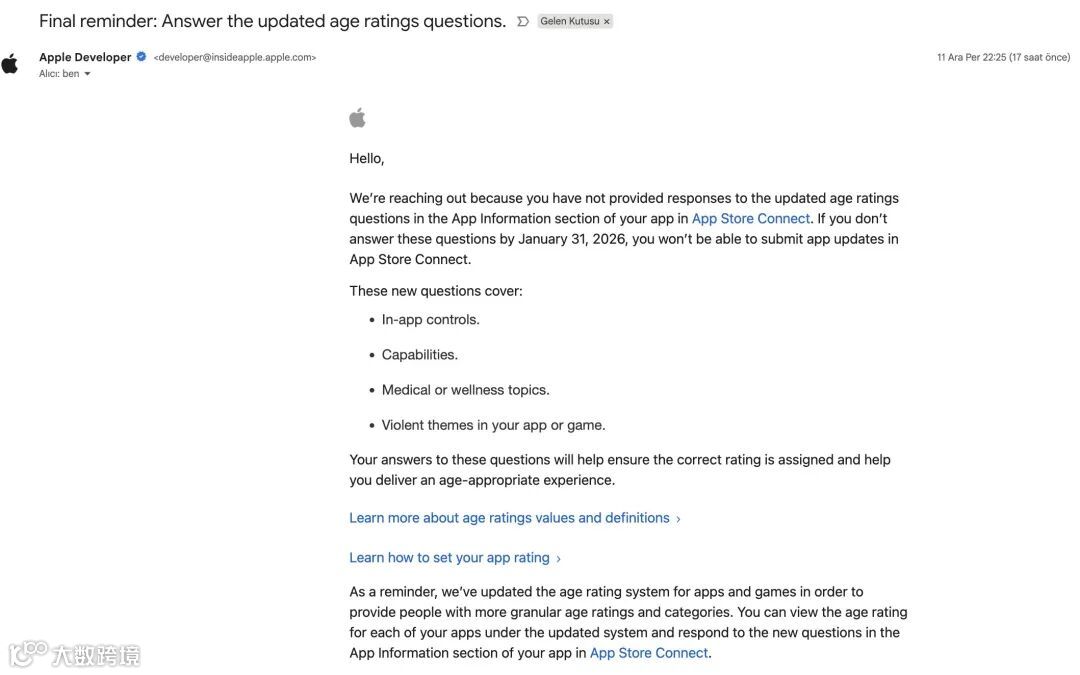The height and width of the screenshot is (675, 1080).
Task: Expand the 'Alıcı: ben' recipient details
Action: click(x=87, y=74)
